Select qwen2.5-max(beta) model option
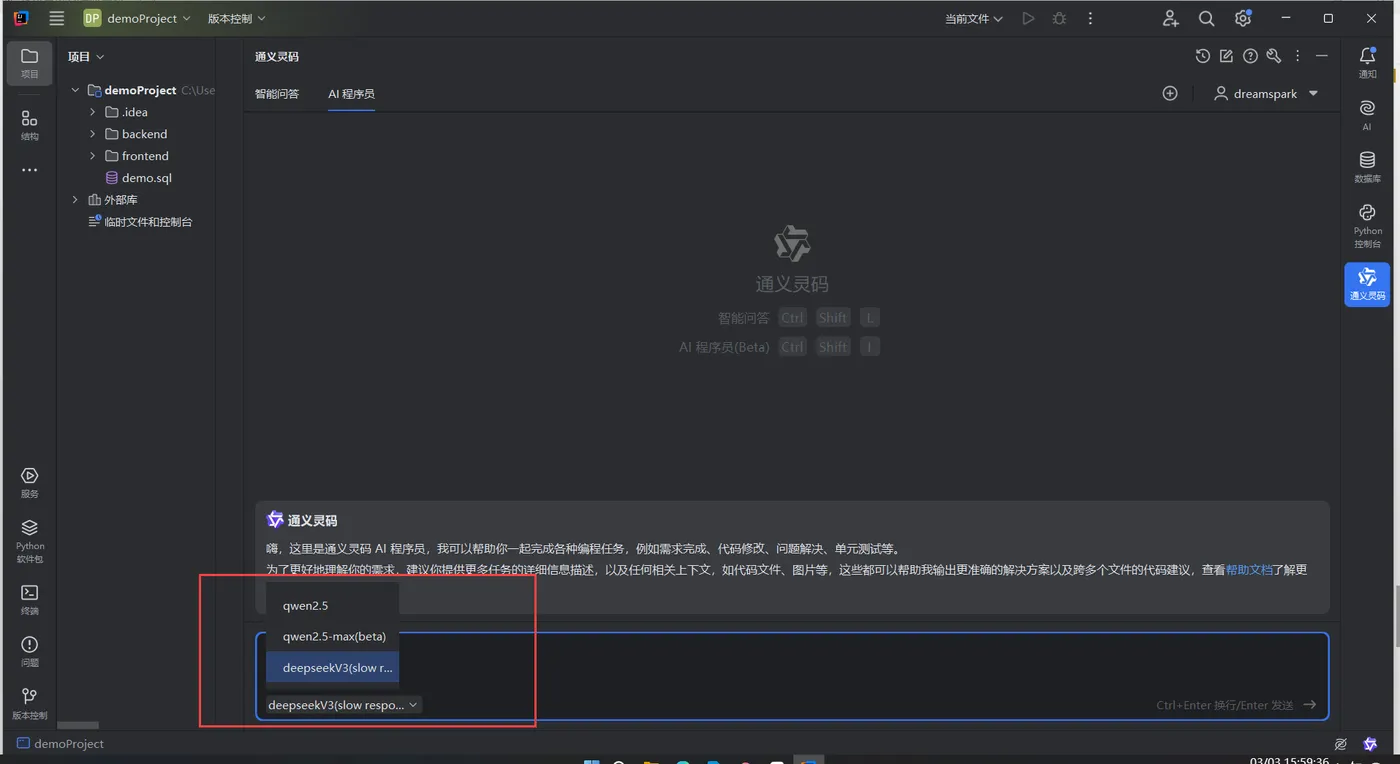The image size is (1400, 764). 332,636
